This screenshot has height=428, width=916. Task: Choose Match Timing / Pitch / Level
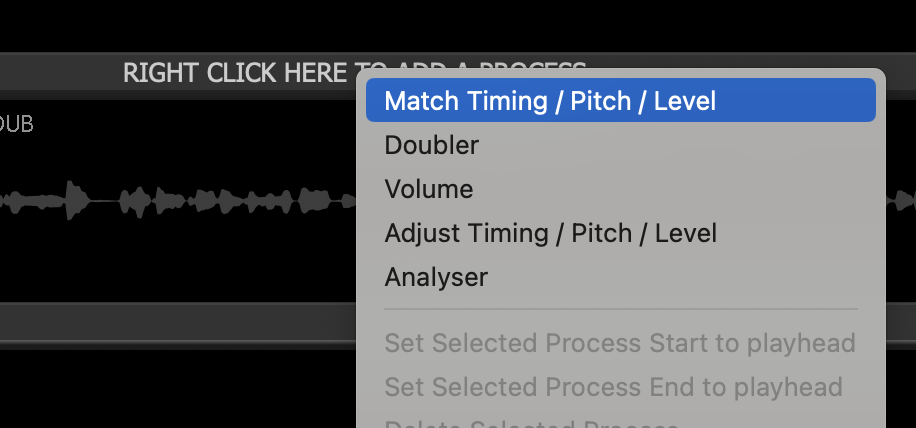point(550,101)
